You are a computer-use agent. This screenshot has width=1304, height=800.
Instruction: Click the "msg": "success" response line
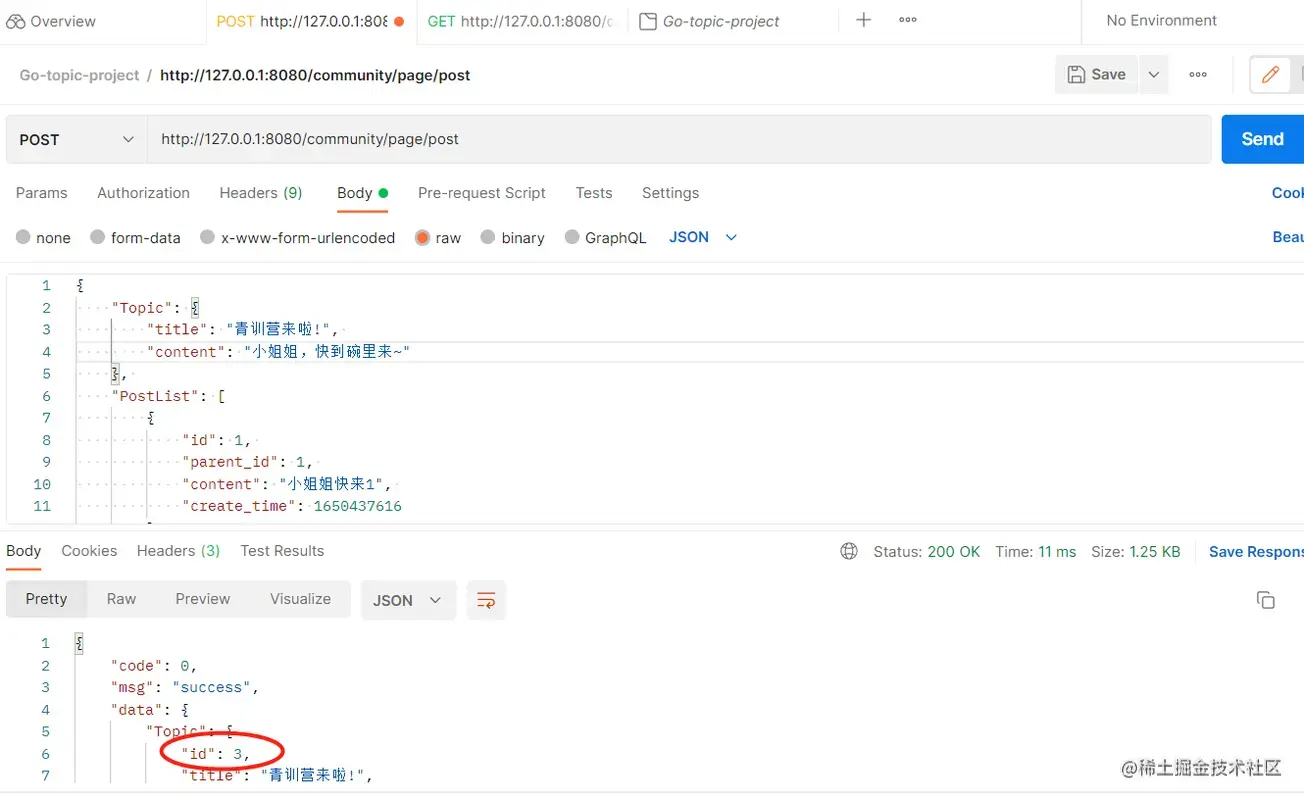click(185, 688)
